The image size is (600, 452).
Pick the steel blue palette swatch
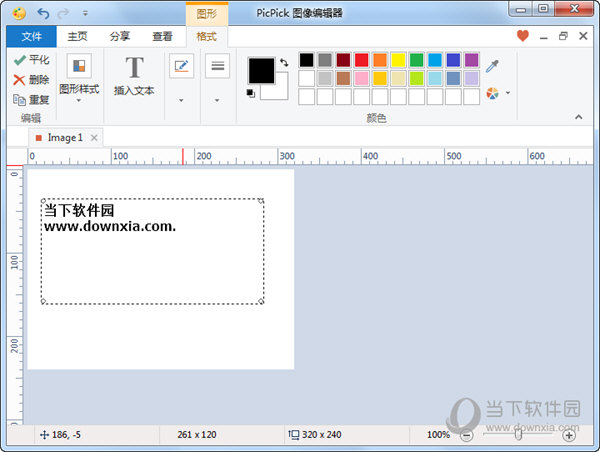click(453, 78)
